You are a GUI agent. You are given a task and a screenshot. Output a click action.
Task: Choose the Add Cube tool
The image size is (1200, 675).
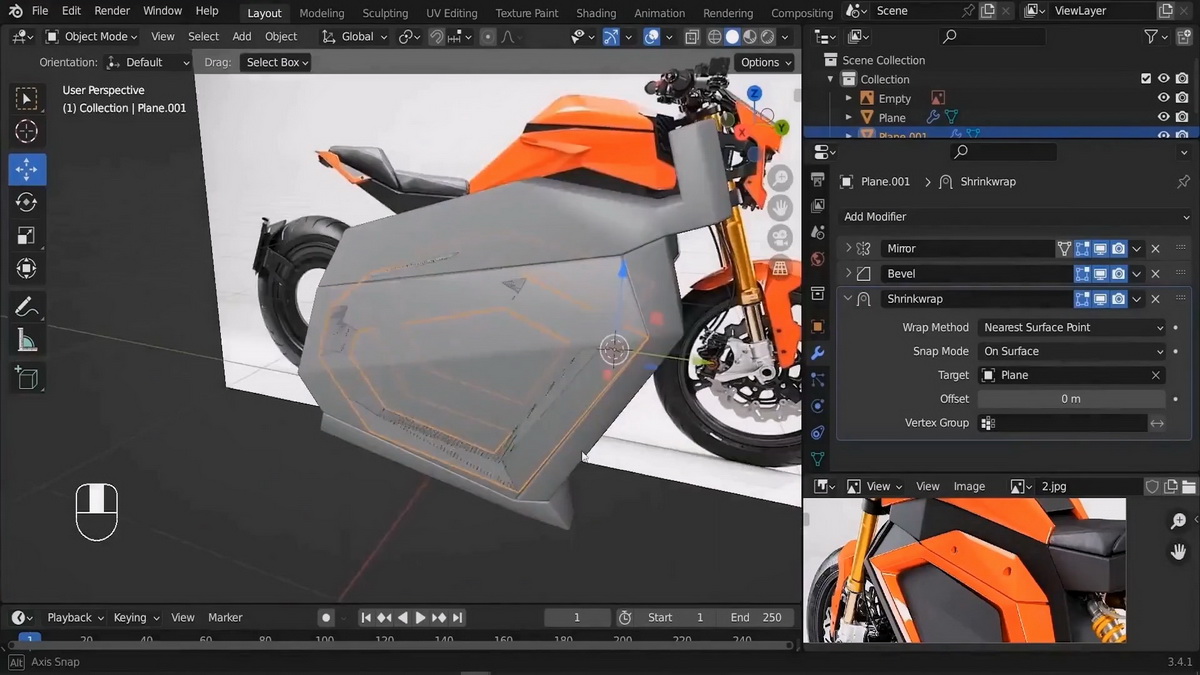coord(27,378)
